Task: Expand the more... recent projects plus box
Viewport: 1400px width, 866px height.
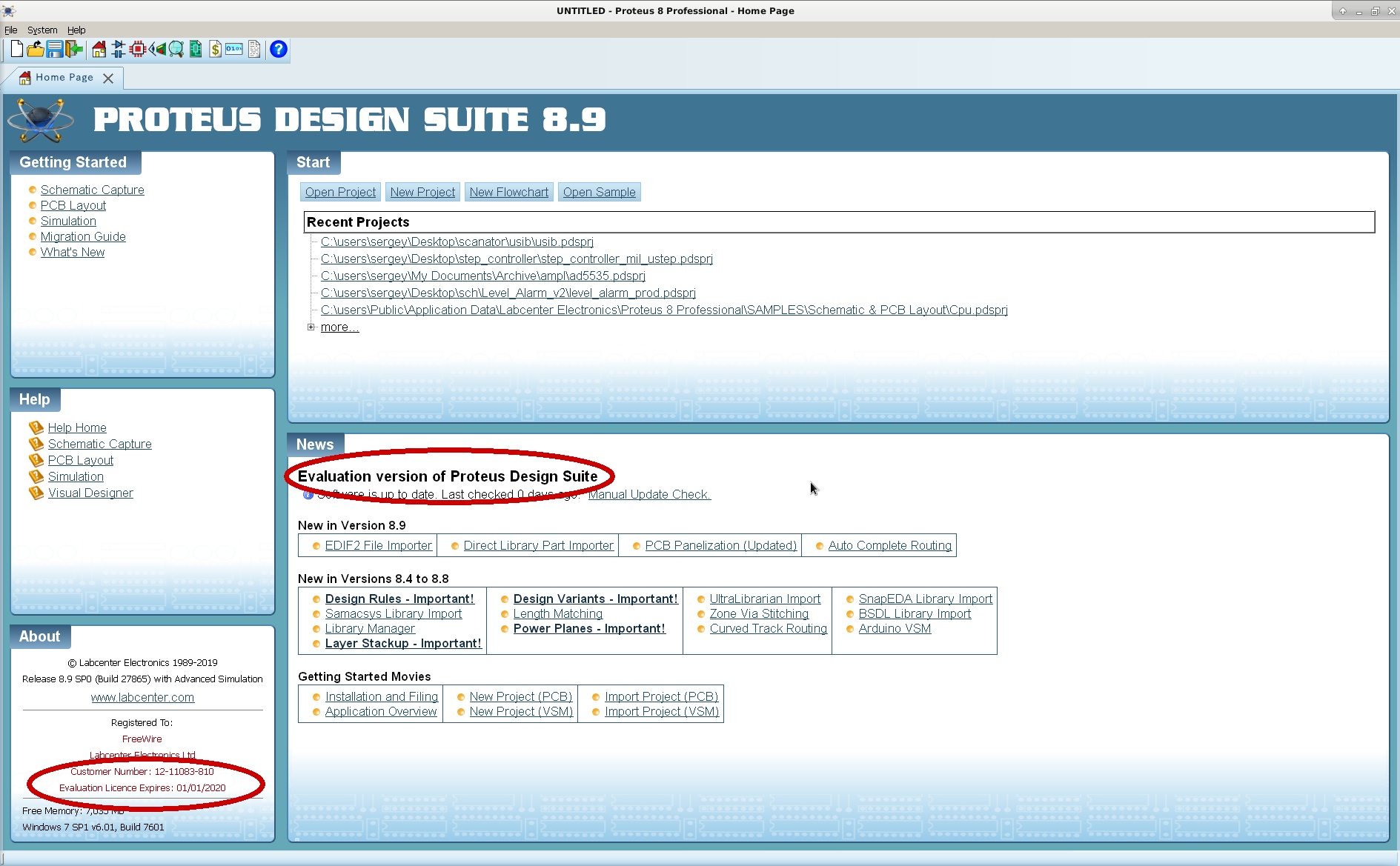Action: click(x=311, y=327)
